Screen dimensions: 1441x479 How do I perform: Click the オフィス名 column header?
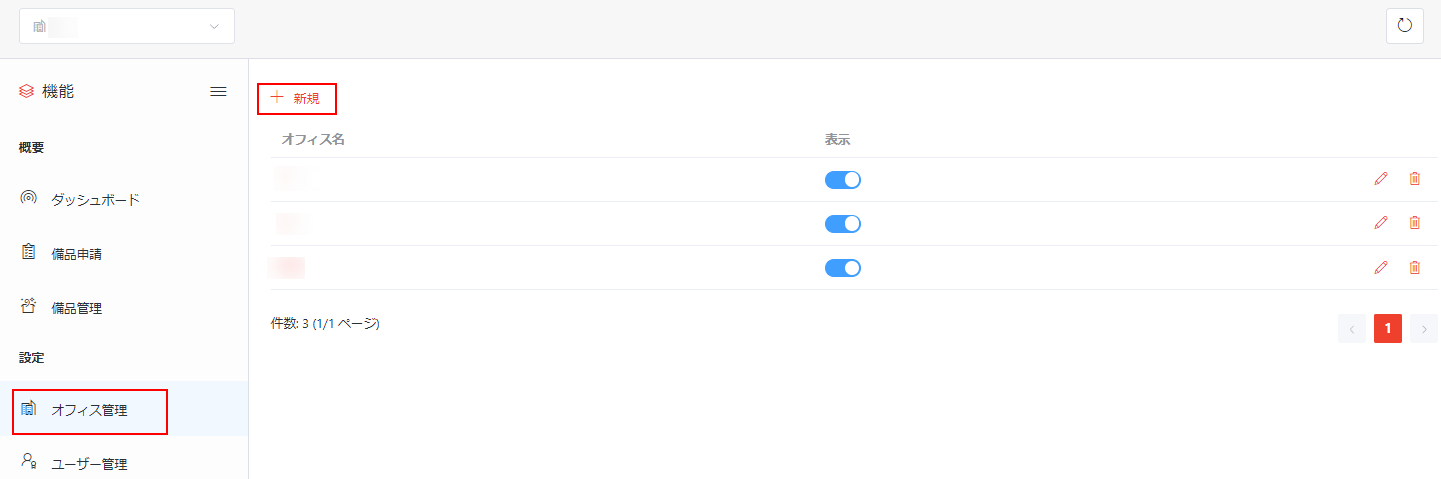click(313, 140)
